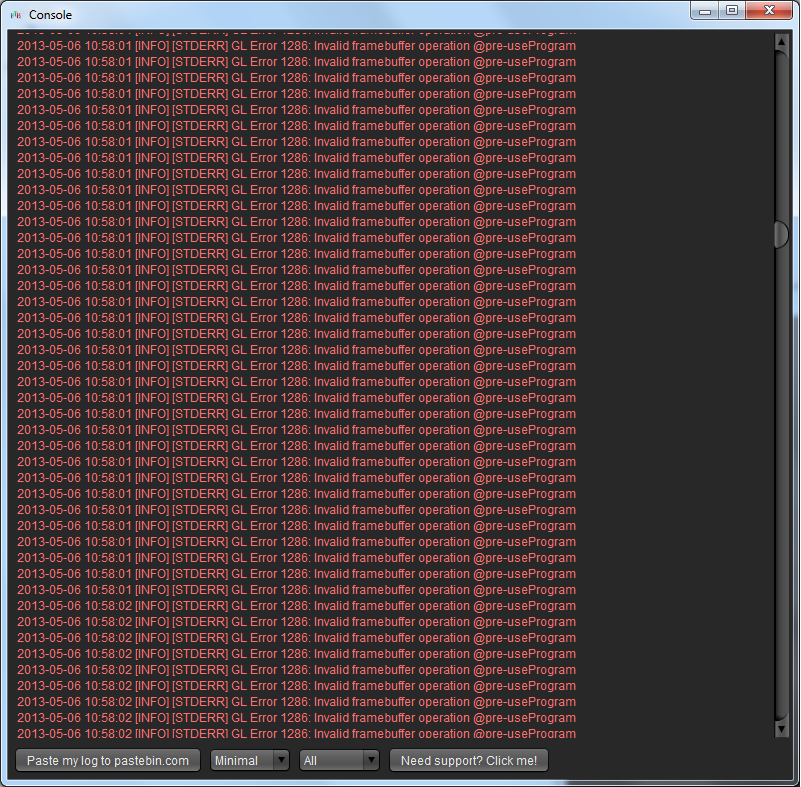Image resolution: width=801 pixels, height=787 pixels.
Task: Click the scrollbar down arrow
Action: (x=781, y=728)
